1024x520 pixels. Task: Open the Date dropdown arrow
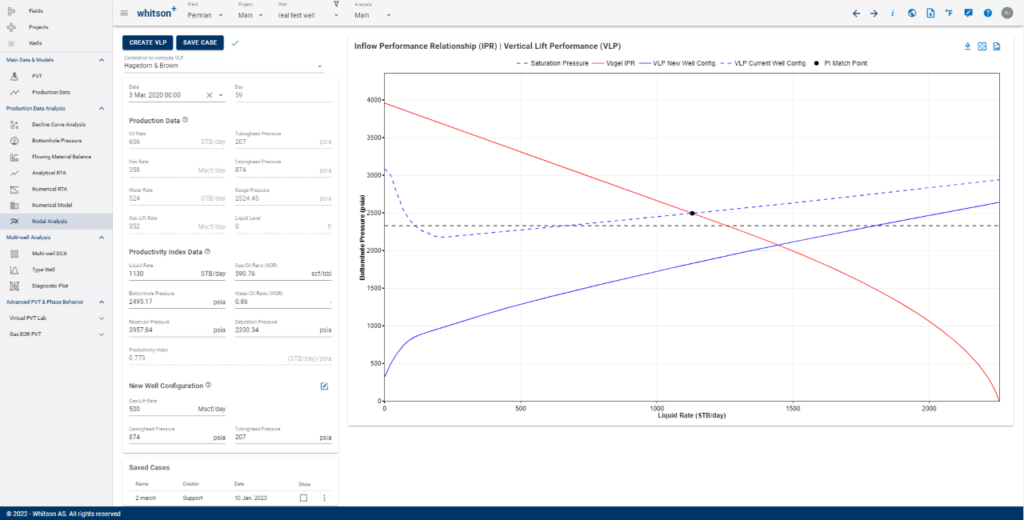(x=221, y=95)
